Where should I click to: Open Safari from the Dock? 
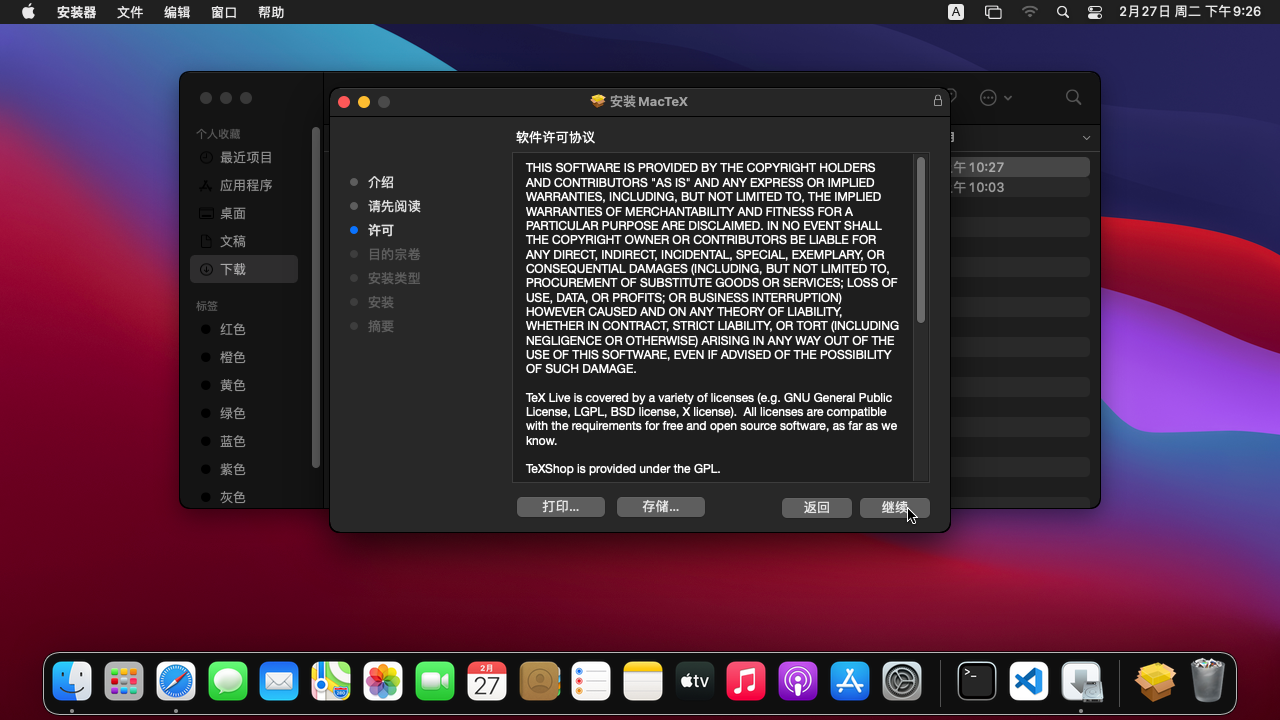[x=176, y=681]
